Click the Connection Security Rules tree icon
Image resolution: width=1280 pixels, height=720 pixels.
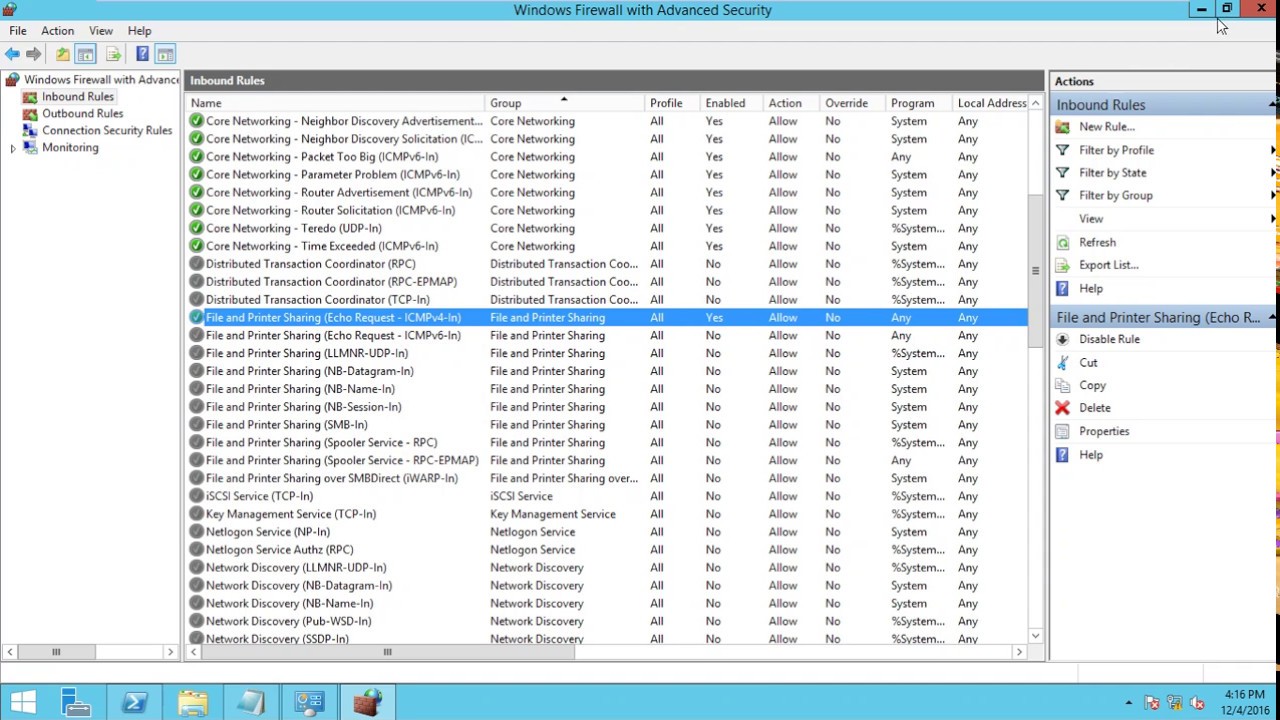tap(30, 130)
